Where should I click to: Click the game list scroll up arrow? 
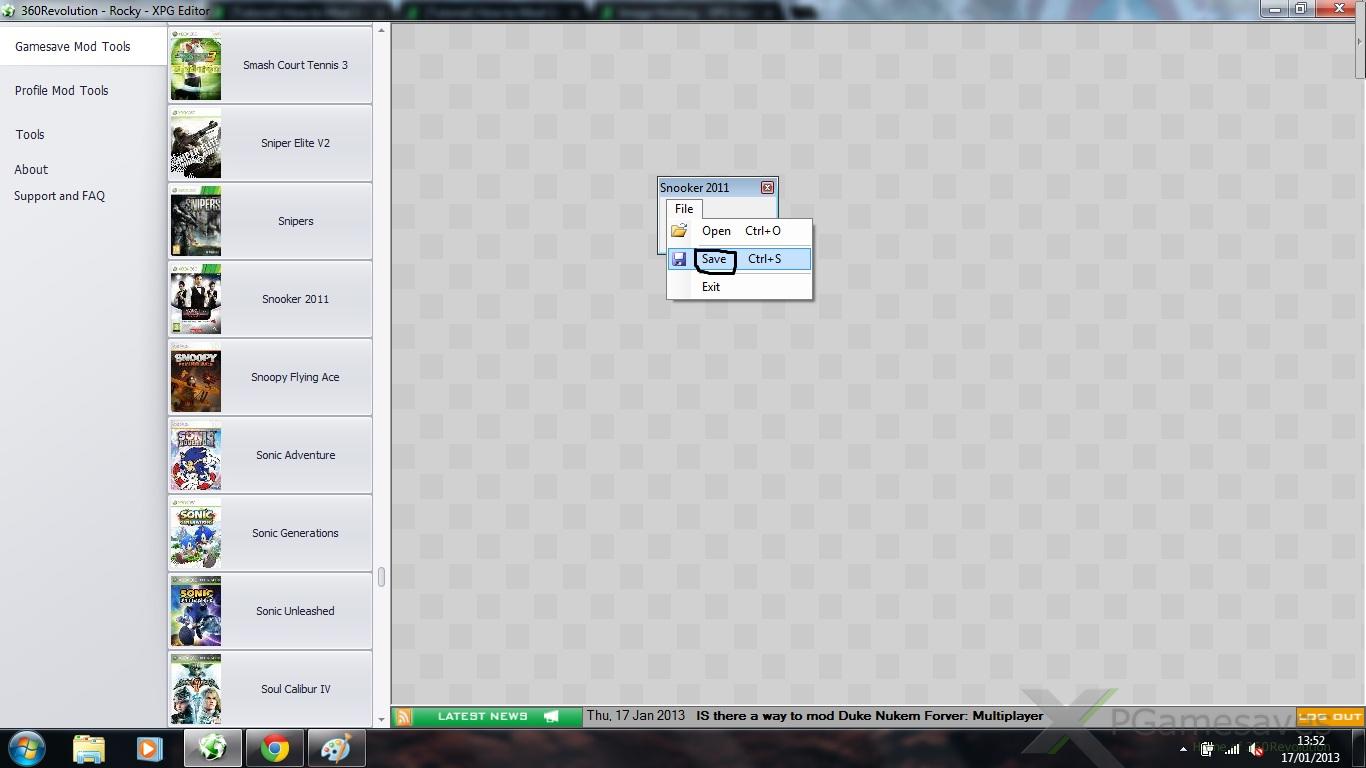381,32
